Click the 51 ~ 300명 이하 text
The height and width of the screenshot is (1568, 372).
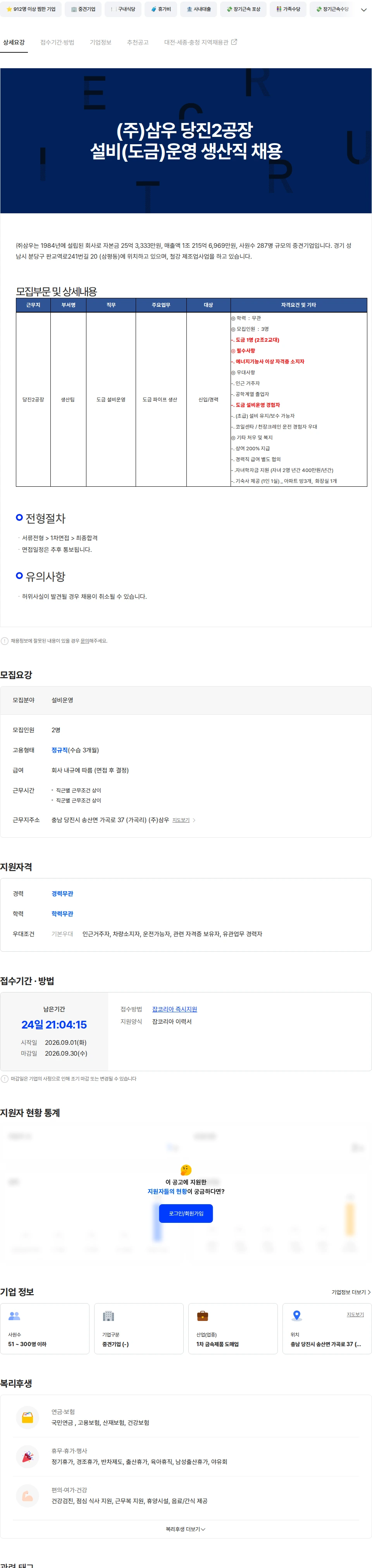point(28,1344)
